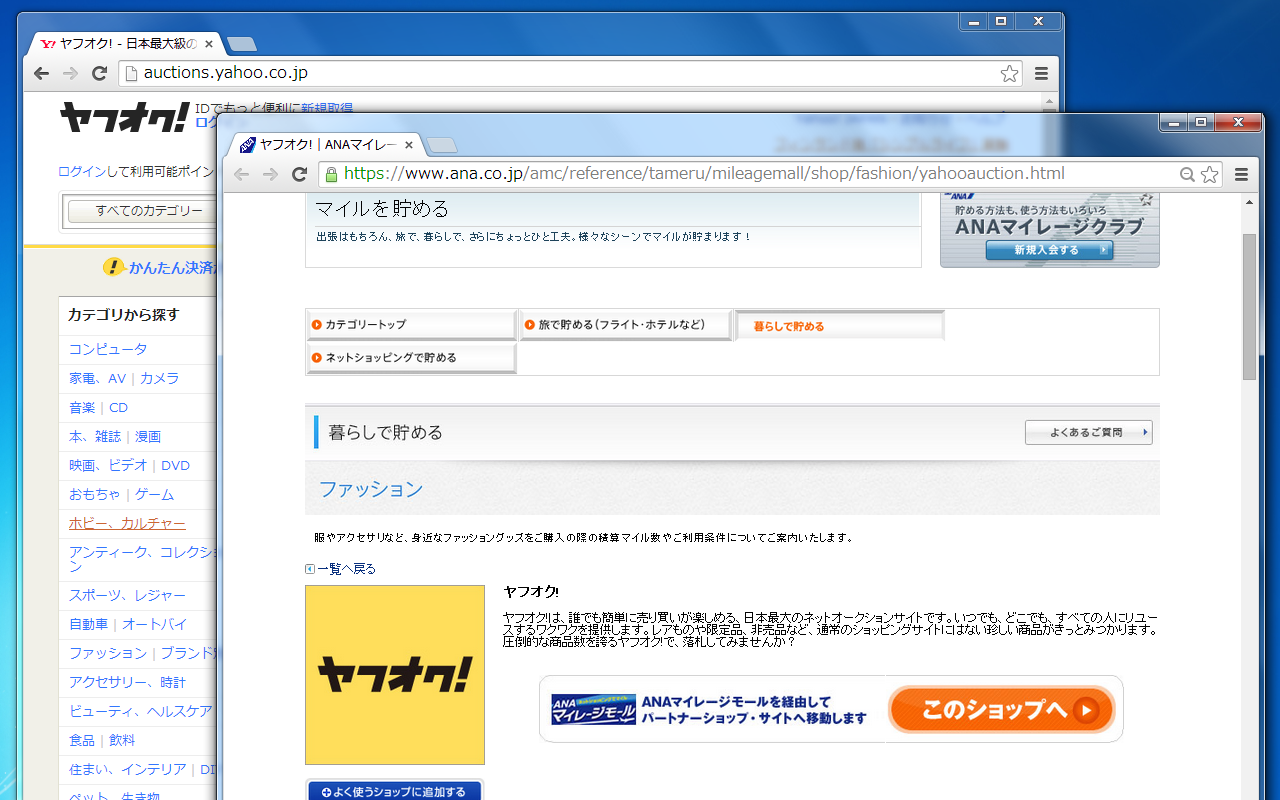
Task: Open CD category link
Action: [x=119, y=407]
